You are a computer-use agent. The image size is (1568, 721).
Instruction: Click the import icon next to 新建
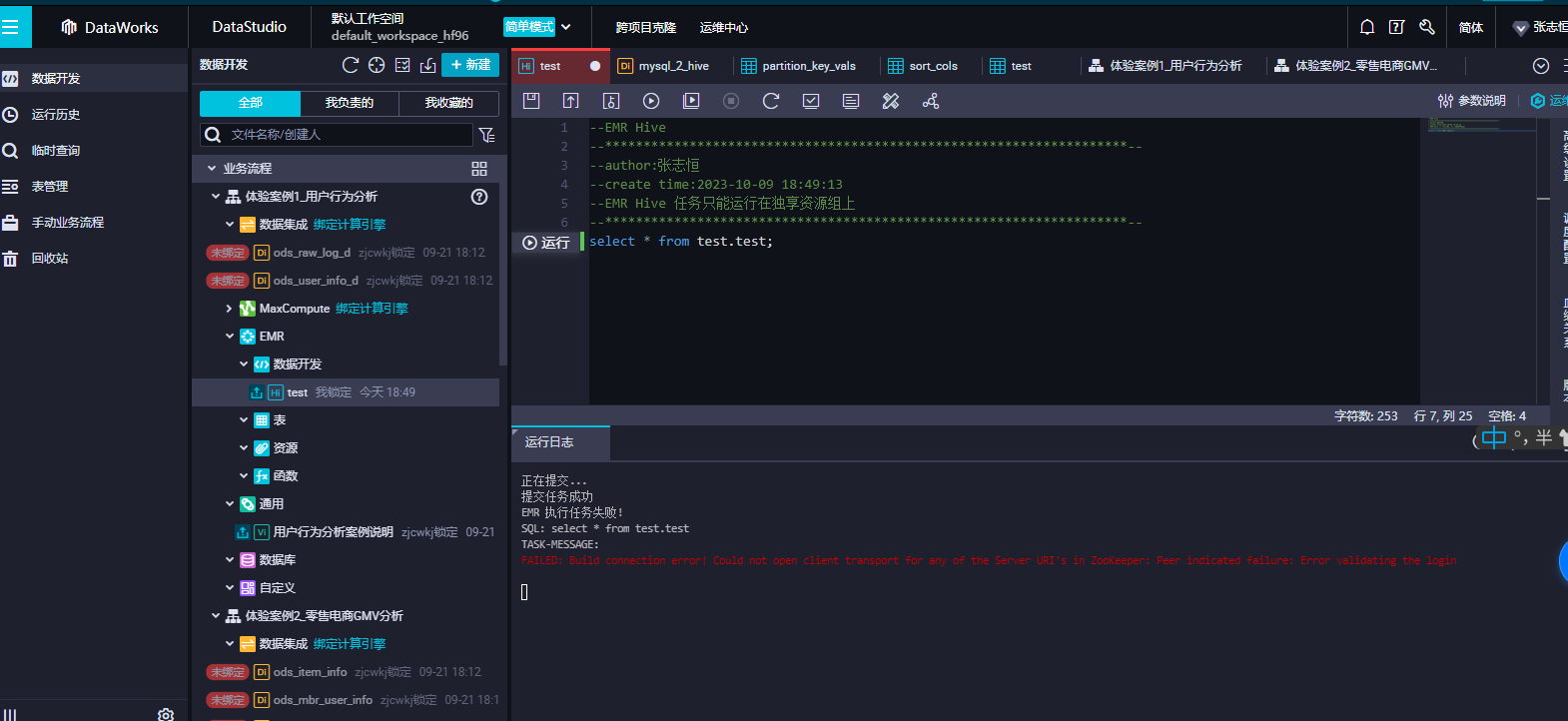tap(428, 65)
